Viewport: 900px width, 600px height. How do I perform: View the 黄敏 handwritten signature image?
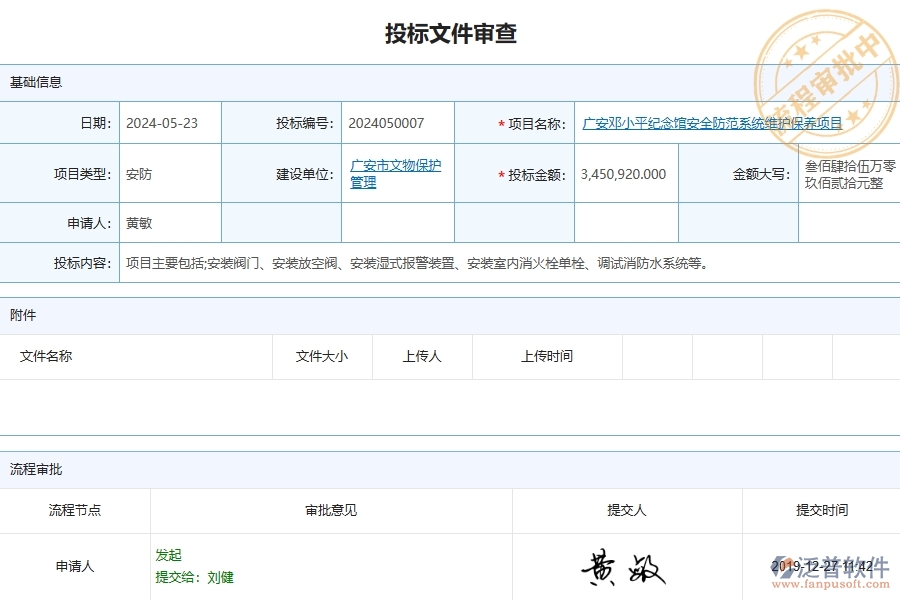[x=625, y=568]
